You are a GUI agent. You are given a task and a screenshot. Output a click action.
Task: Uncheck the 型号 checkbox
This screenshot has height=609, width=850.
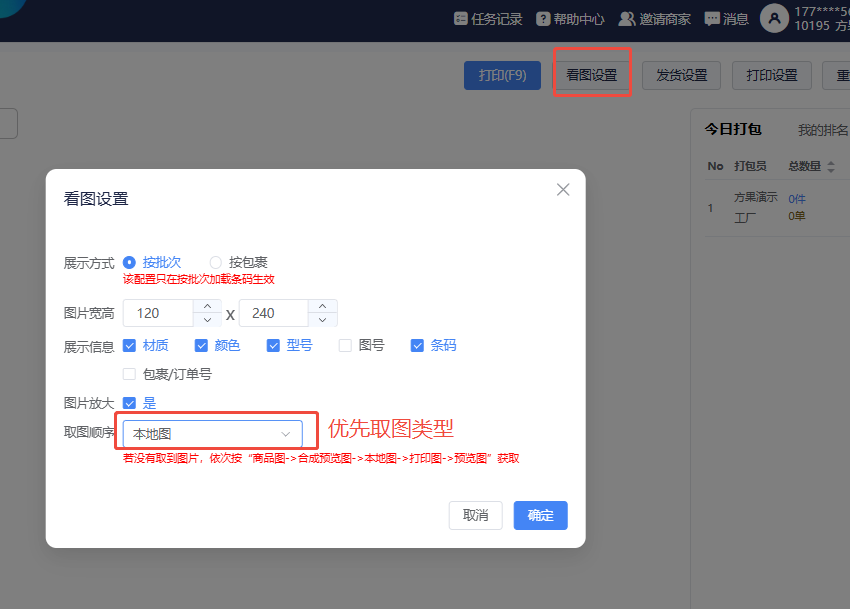273,345
